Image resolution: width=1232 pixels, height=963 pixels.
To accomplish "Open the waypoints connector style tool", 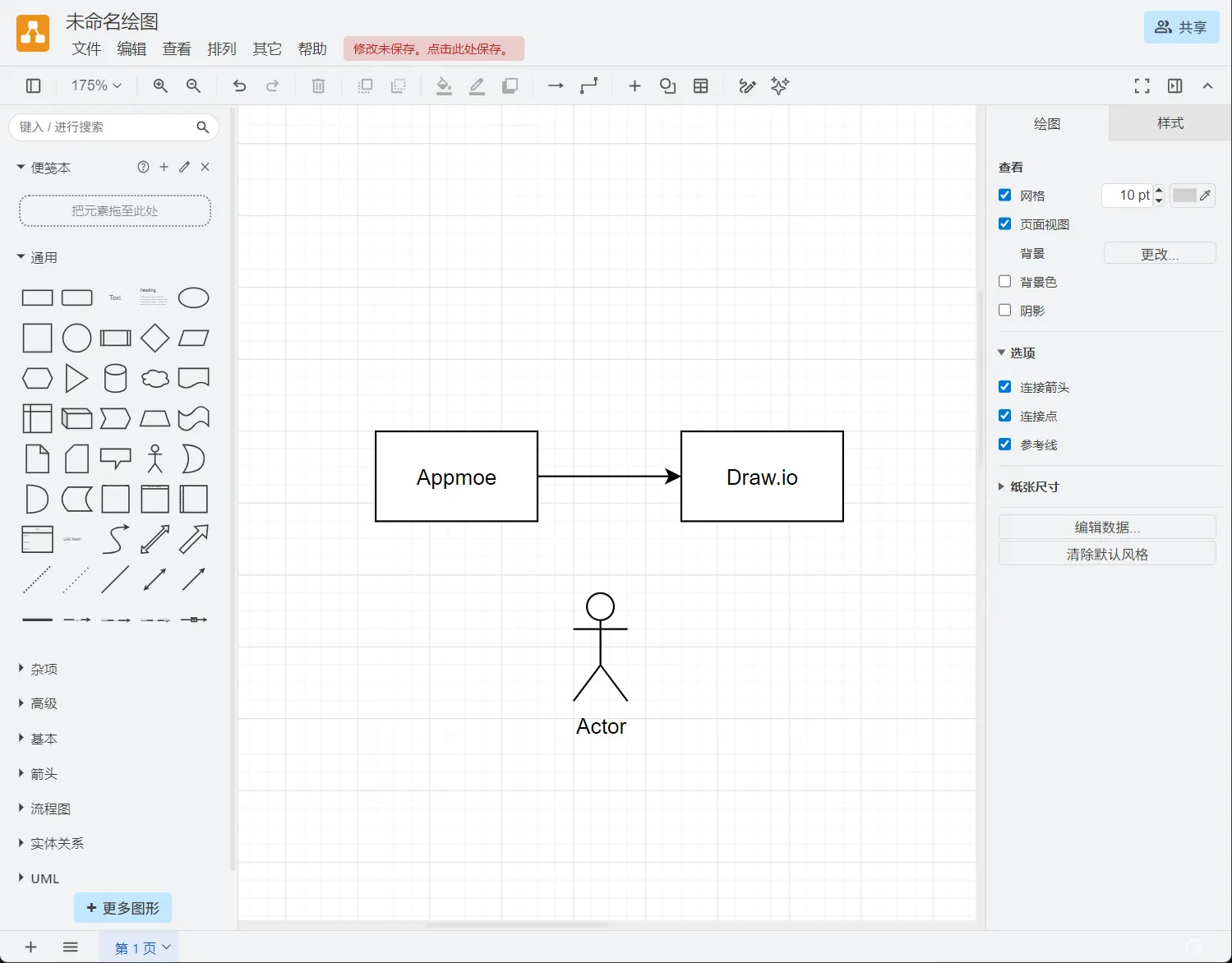I will (588, 85).
